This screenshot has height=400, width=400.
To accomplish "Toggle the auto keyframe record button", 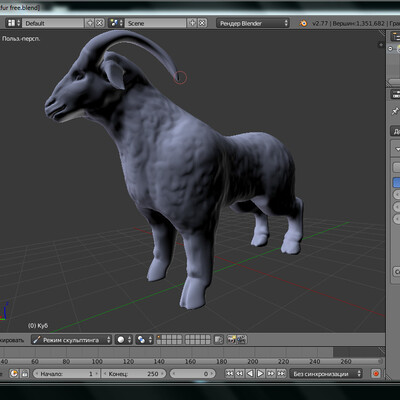I will 376,374.
